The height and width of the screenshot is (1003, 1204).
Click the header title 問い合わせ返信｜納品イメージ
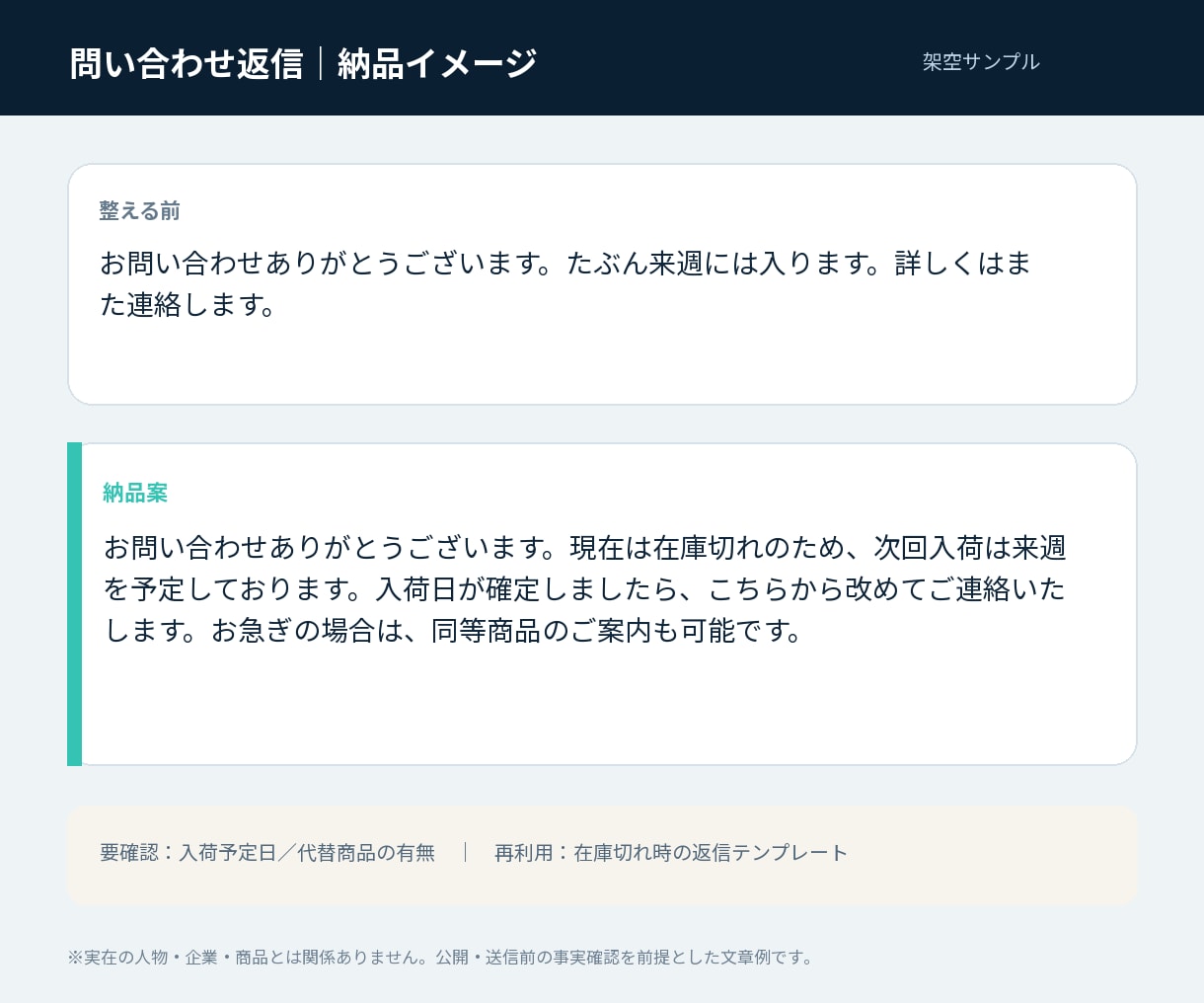click(x=304, y=63)
